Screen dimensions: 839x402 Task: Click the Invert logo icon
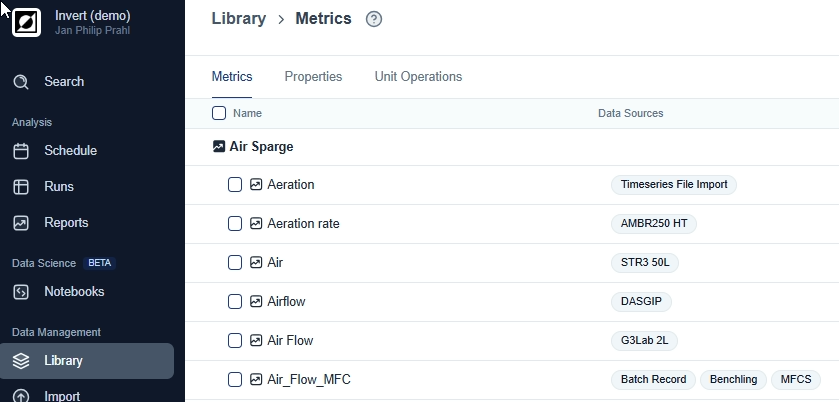click(26, 22)
